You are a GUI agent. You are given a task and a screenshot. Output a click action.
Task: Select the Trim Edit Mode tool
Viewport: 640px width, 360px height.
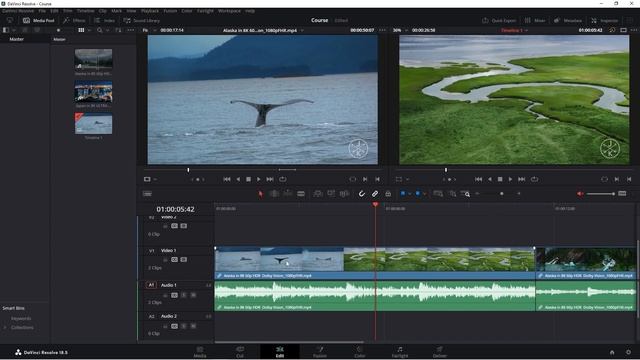[274, 194]
